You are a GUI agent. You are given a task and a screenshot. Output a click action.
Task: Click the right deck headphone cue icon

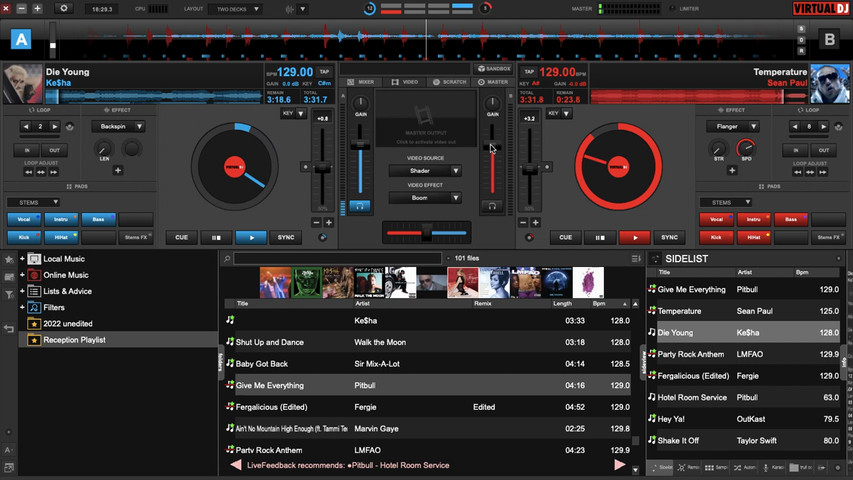tap(492, 206)
